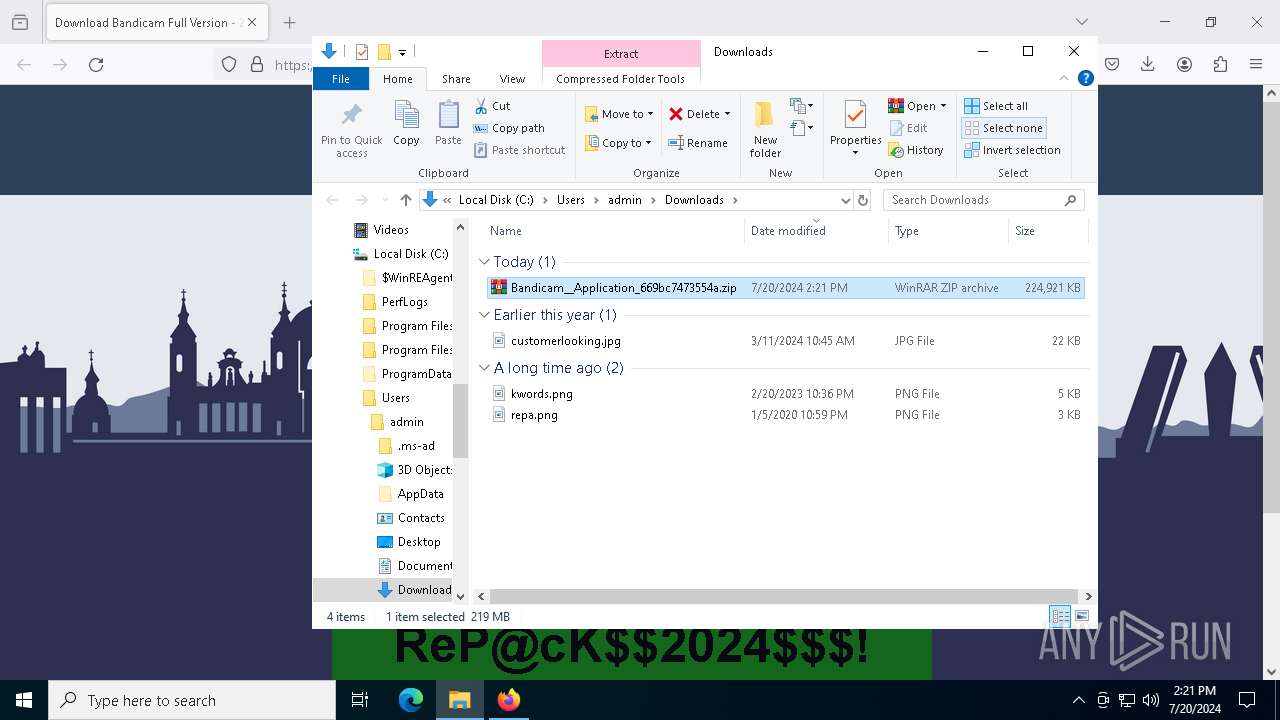
Task: Sort by Size column header
Action: tap(1047, 231)
